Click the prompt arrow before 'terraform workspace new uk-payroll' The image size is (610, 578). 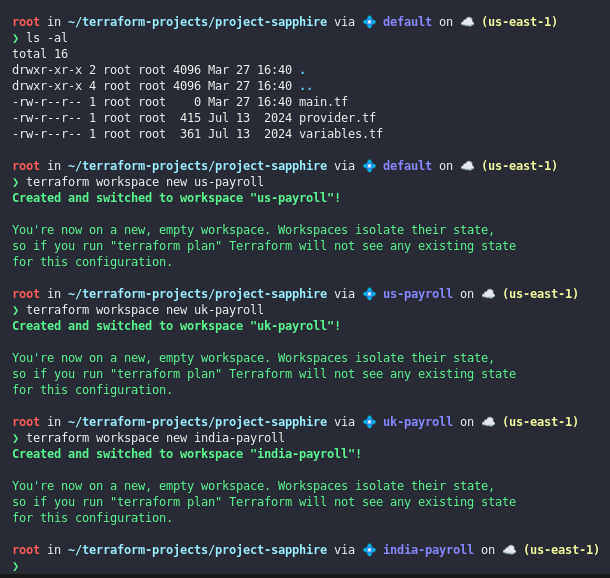tap(16, 310)
